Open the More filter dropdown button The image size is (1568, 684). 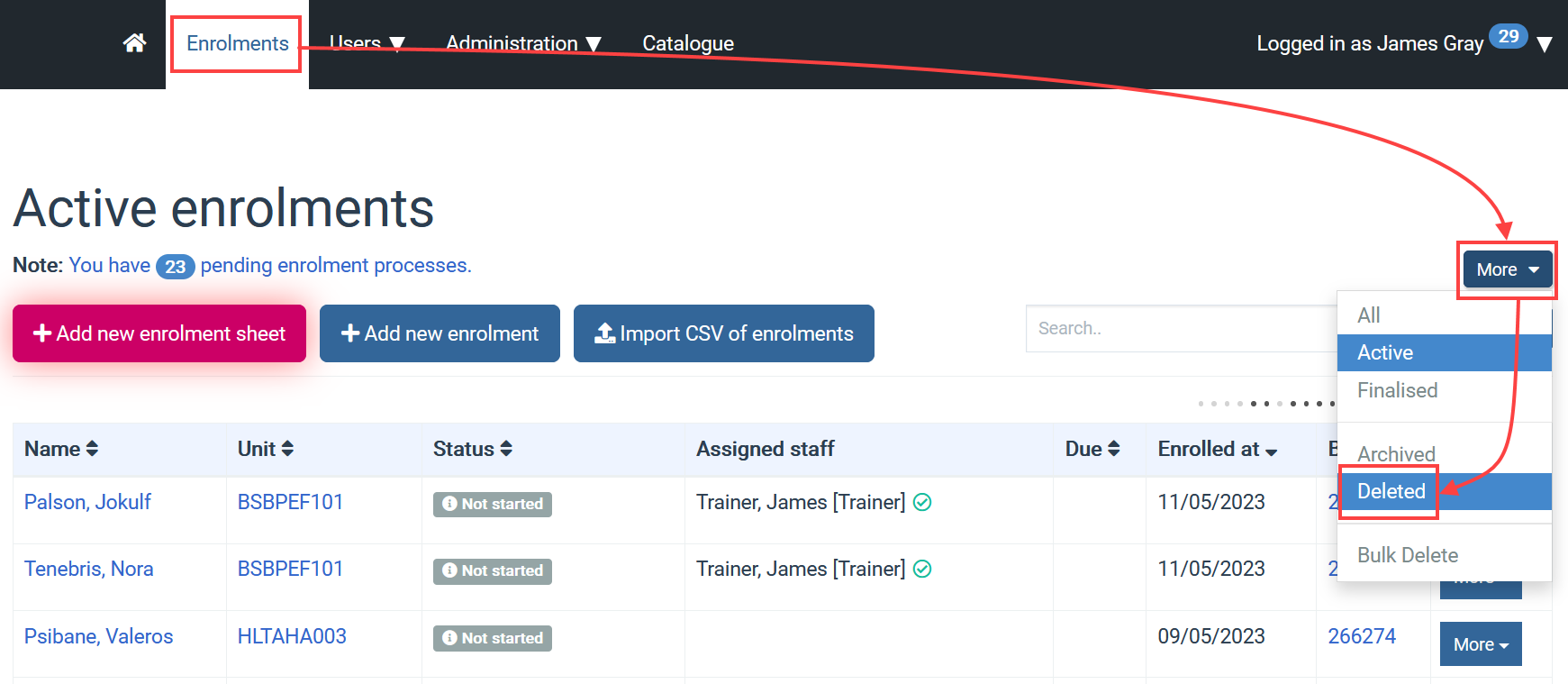(x=1507, y=269)
